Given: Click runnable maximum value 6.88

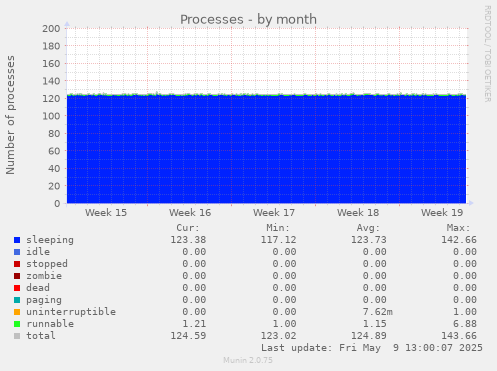Looking at the screenshot, I should (x=465, y=324).
